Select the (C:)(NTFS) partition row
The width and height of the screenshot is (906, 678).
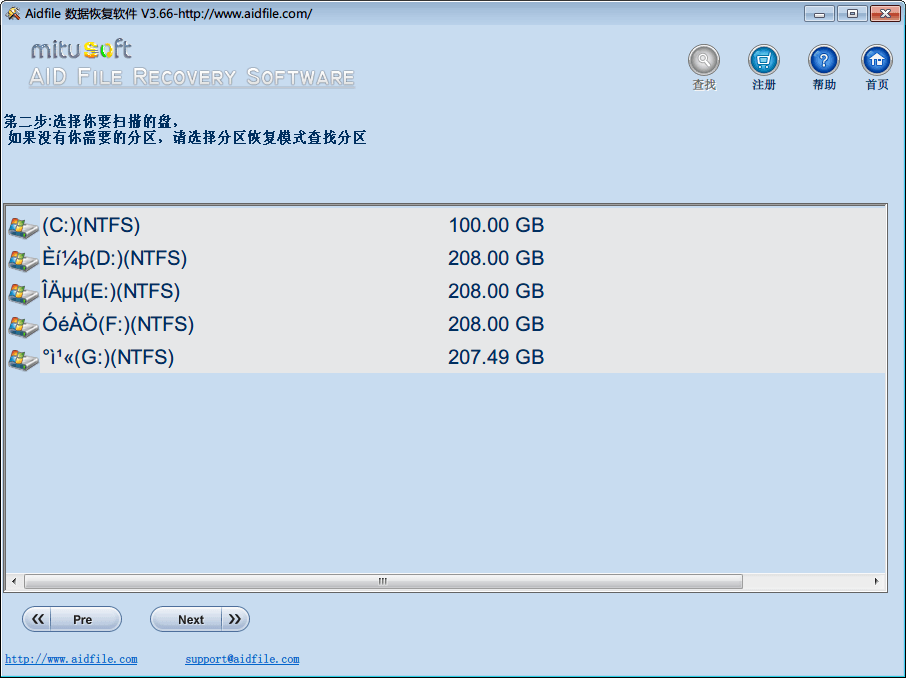[x=91, y=226]
